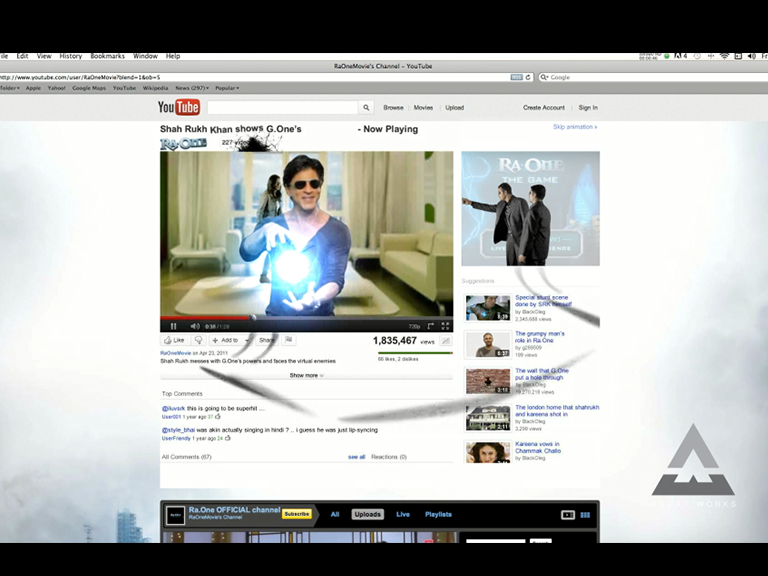Thumbs up the UserFriendly comment
This screenshot has height=576, width=768.
pyautogui.click(x=227, y=438)
